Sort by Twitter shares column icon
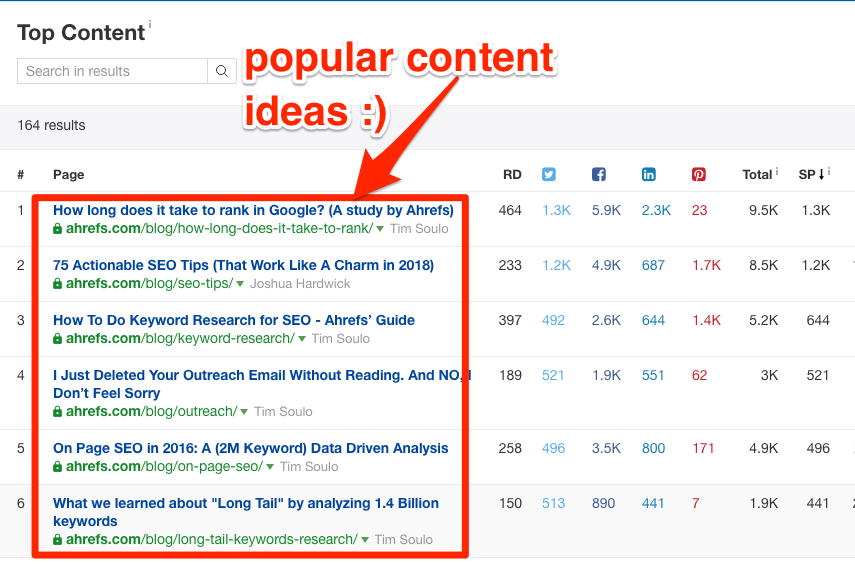The image size is (855, 564). click(549, 175)
